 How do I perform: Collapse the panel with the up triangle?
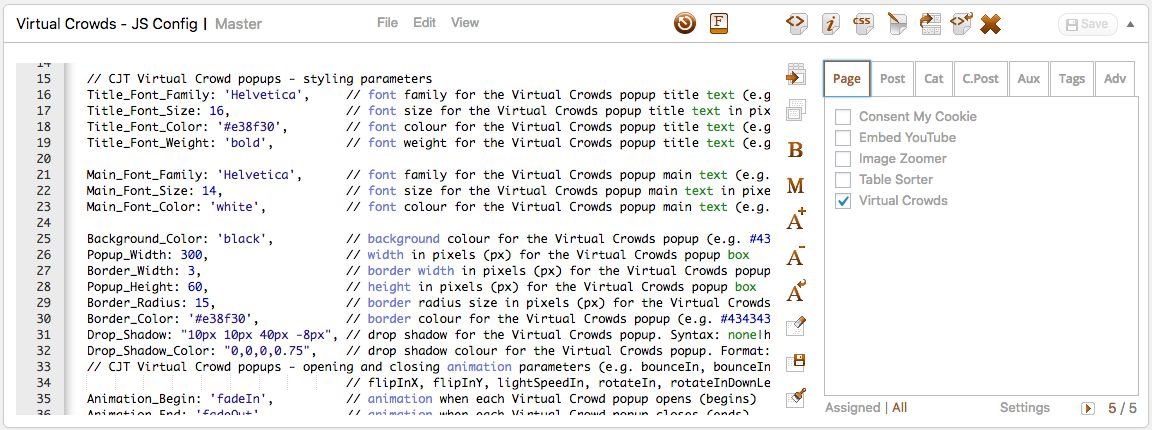[x=1131, y=24]
